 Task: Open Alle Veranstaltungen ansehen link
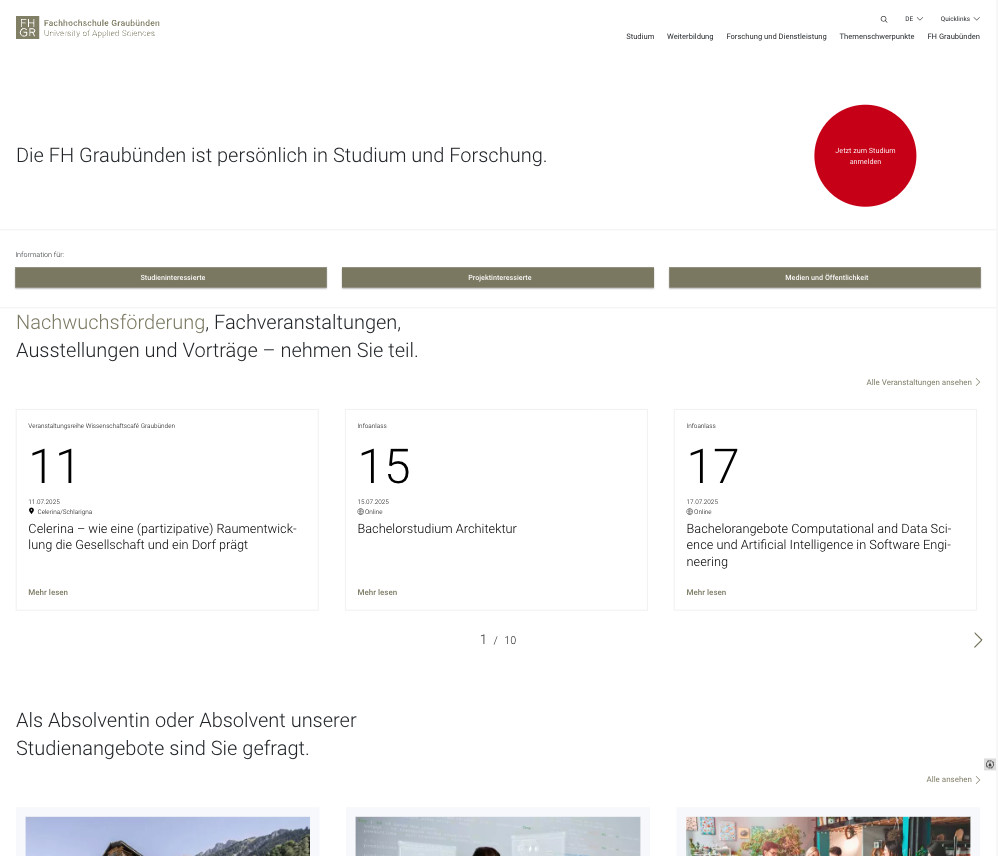pyautogui.click(x=923, y=382)
